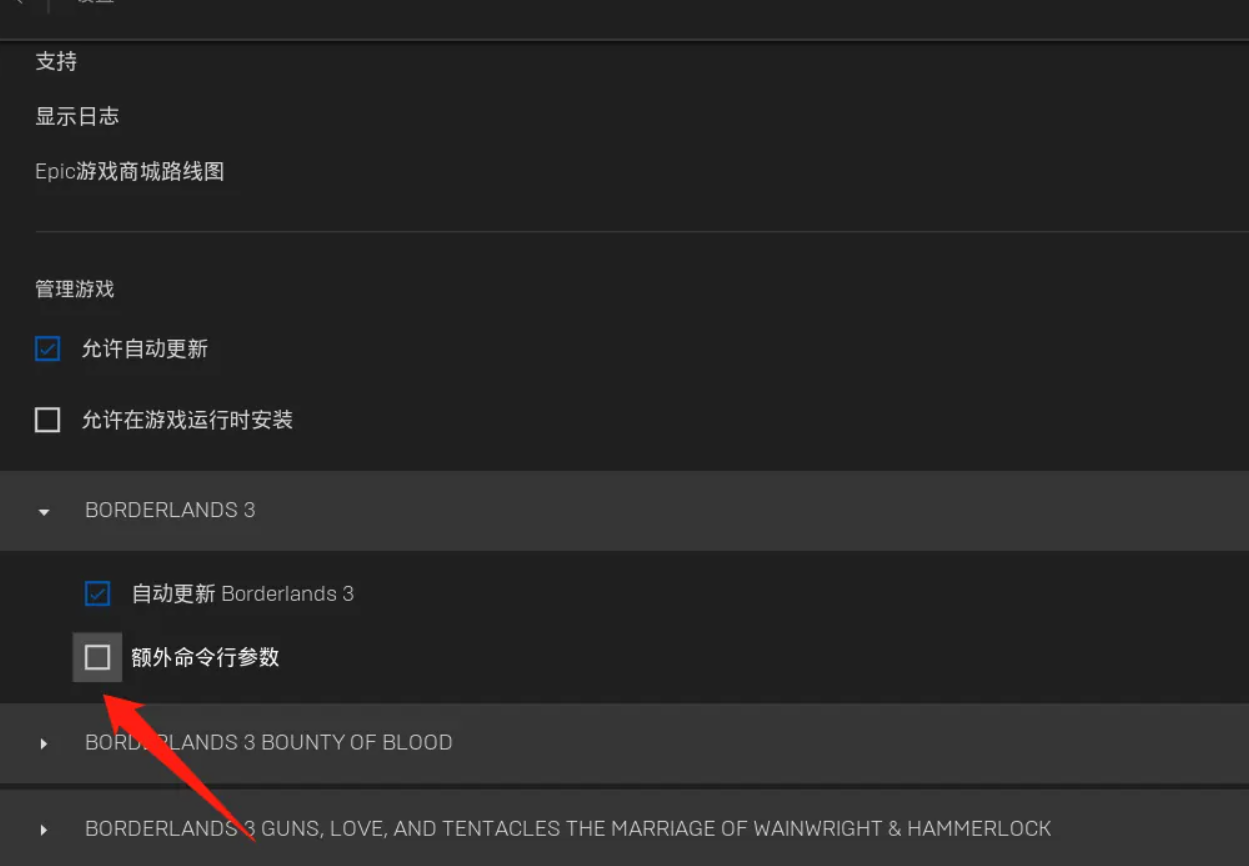1249x866 pixels.
Task: Select the MARRIAGE OF WAINWRIGHT & HAMMERLOCK row title
Action: click(x=568, y=828)
